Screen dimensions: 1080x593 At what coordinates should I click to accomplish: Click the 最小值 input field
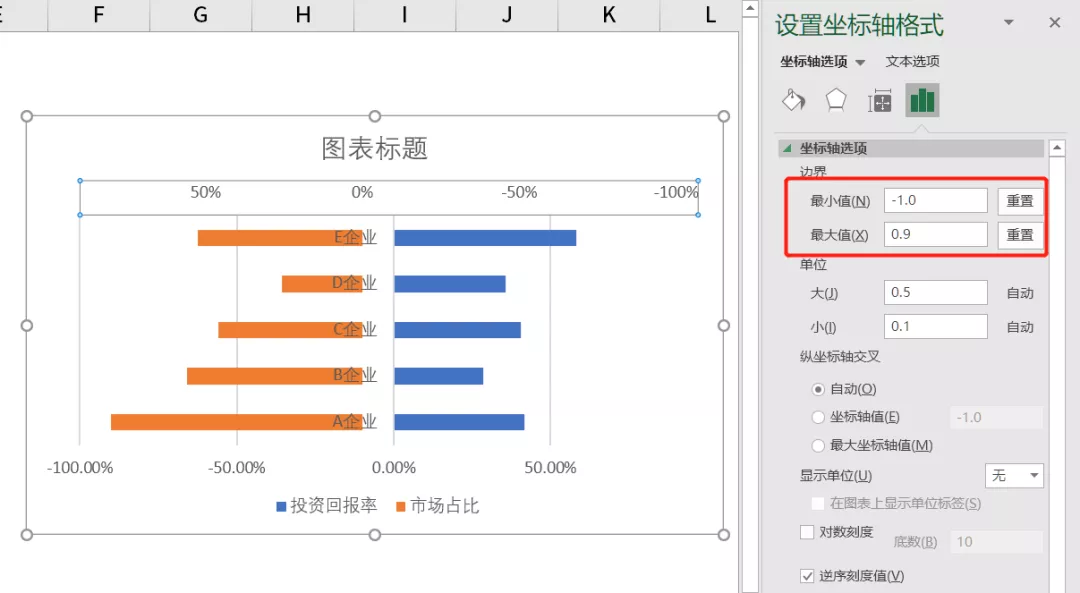point(935,200)
